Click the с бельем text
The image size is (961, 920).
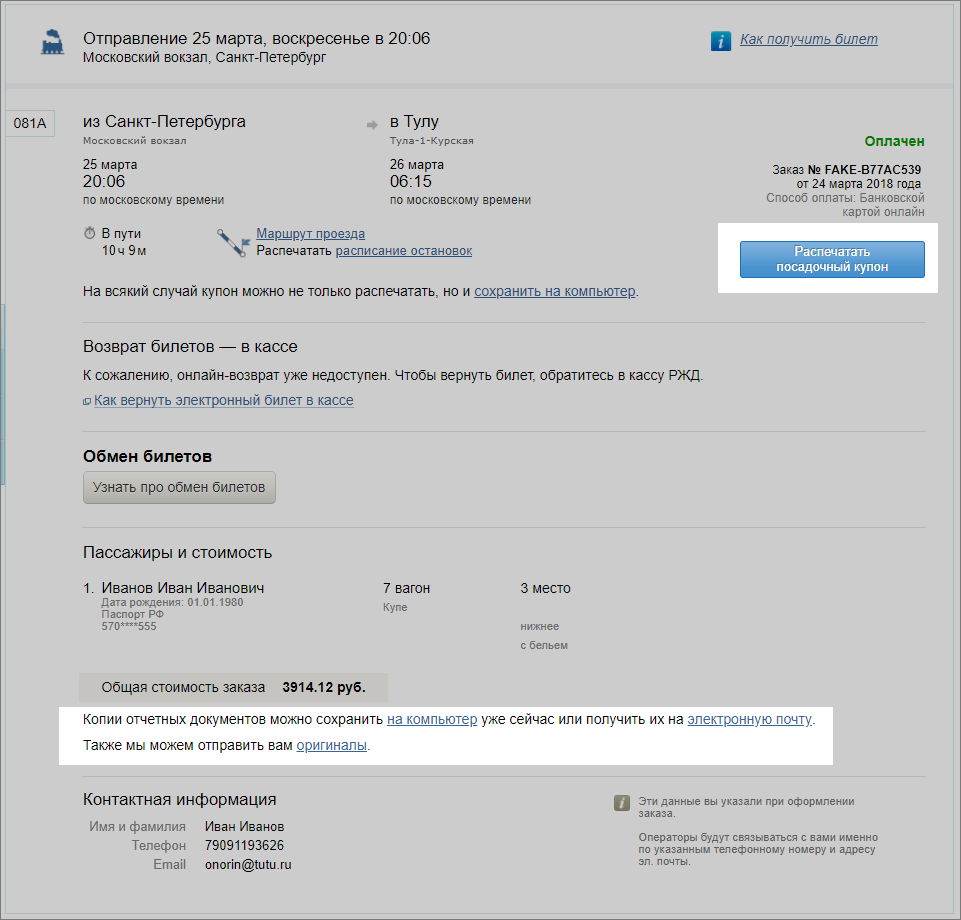(544, 645)
